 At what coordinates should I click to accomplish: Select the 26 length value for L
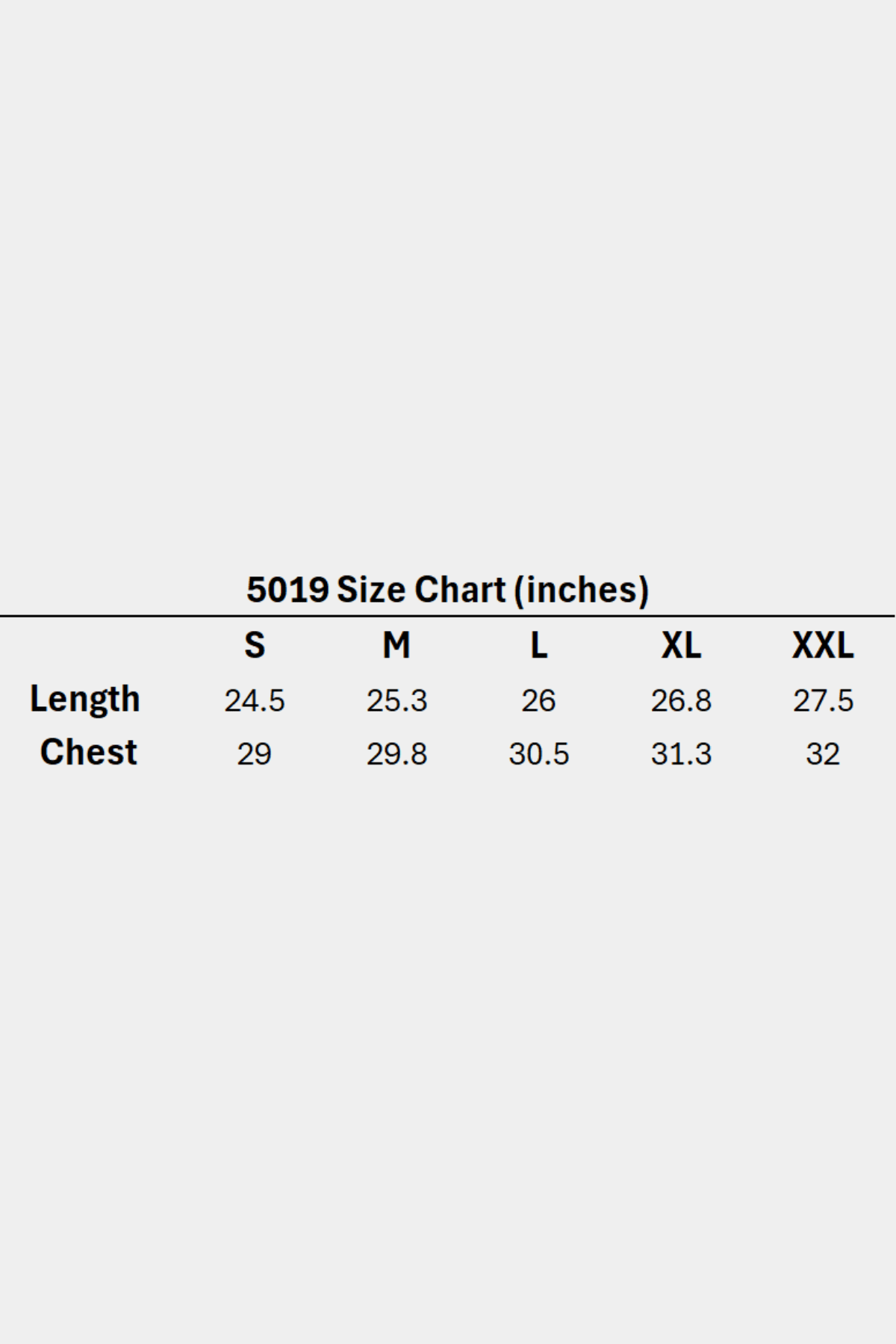click(538, 701)
